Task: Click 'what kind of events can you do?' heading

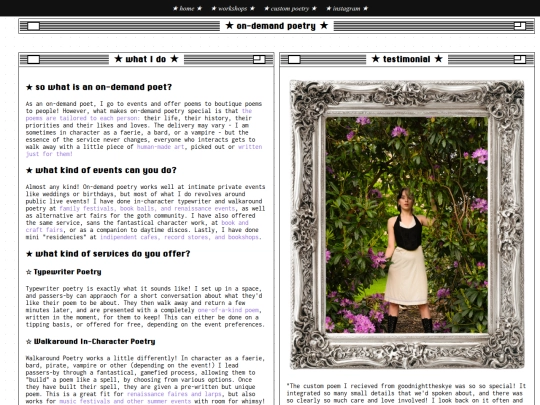Action: (x=101, y=170)
